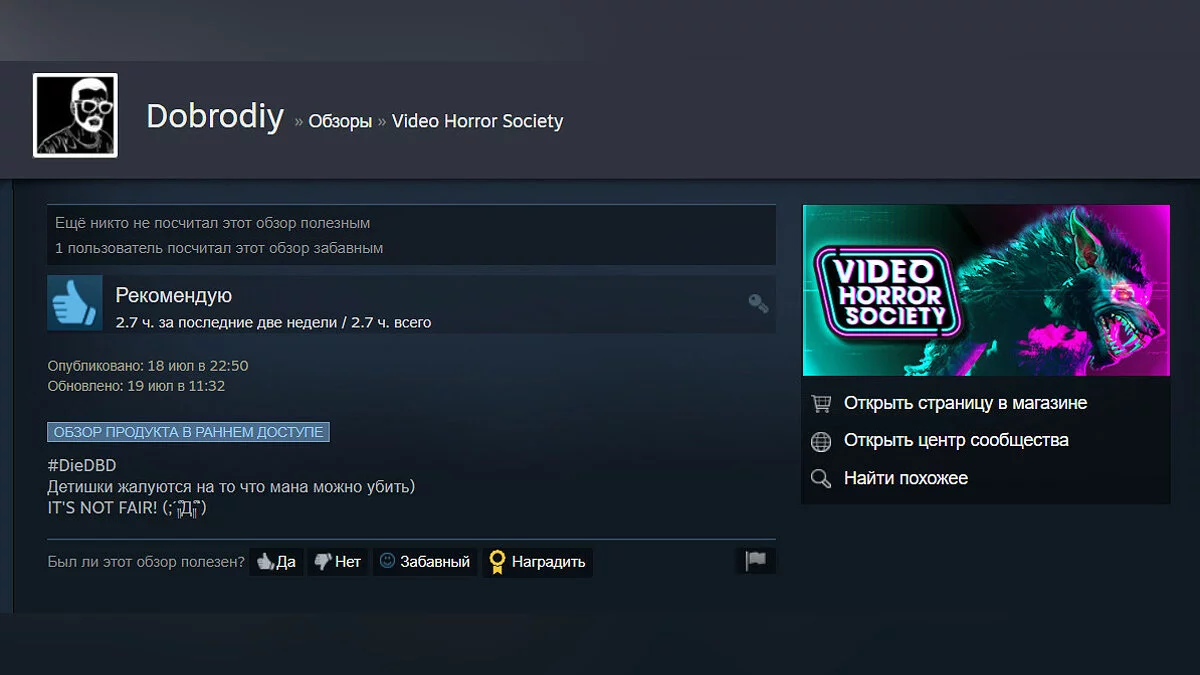Click the key icon in review header

pyautogui.click(x=758, y=303)
